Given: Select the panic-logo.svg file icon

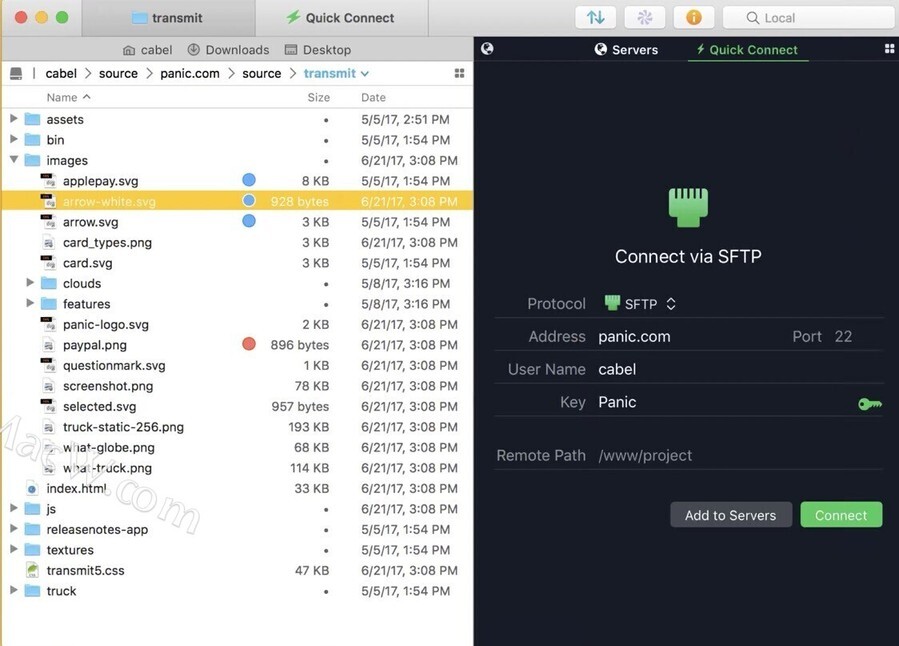Looking at the screenshot, I should click(x=49, y=324).
